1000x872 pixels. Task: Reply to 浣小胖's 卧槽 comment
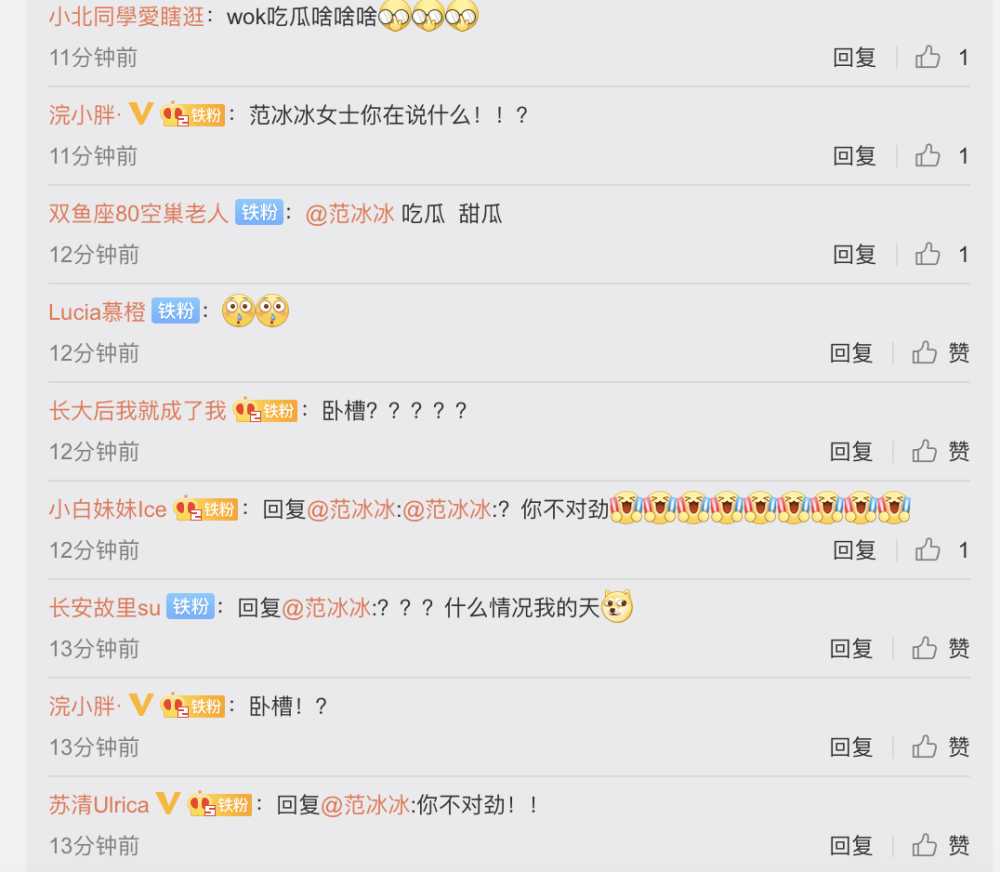[x=851, y=747]
